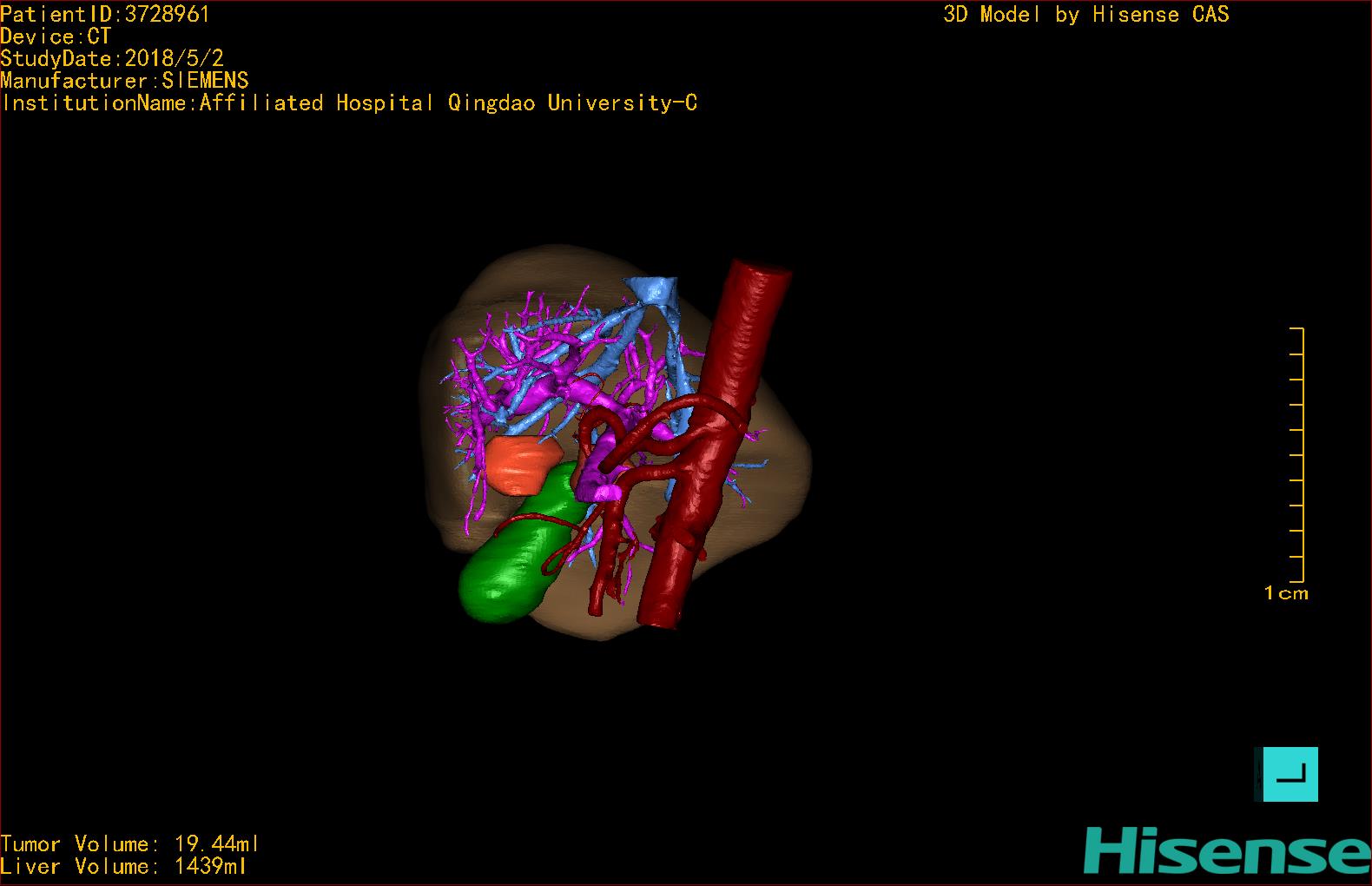Click the Device:CT label
This screenshot has width=1372, height=886.
coord(56,36)
